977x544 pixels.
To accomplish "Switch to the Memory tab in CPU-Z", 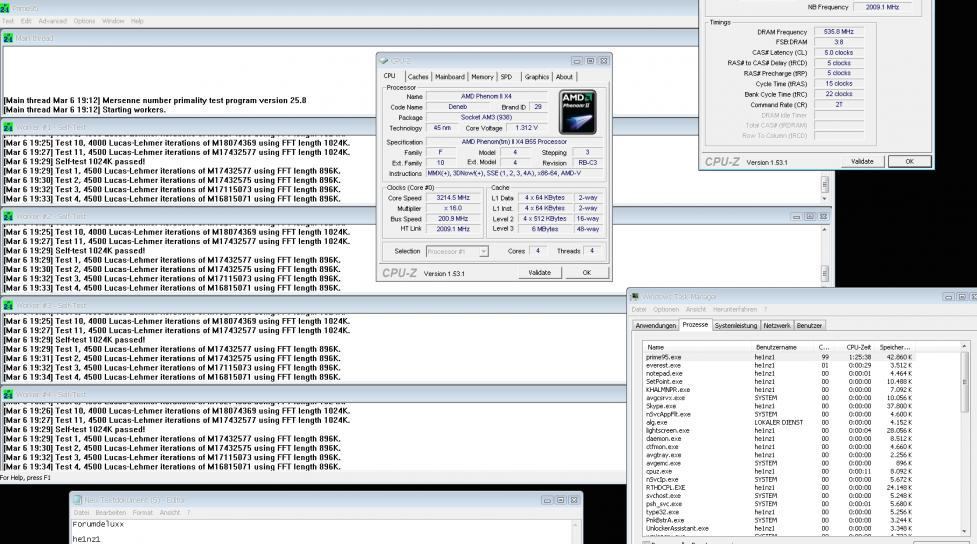I will (x=482, y=77).
